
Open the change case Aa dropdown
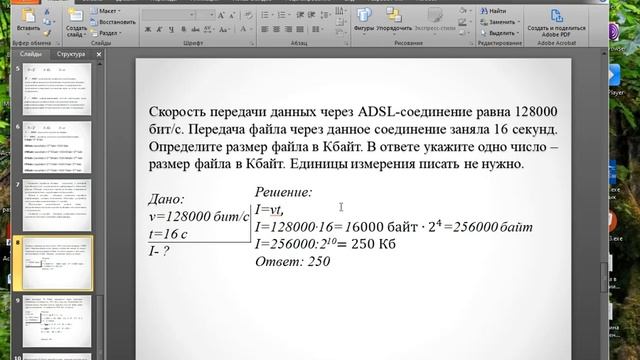click(x=223, y=29)
